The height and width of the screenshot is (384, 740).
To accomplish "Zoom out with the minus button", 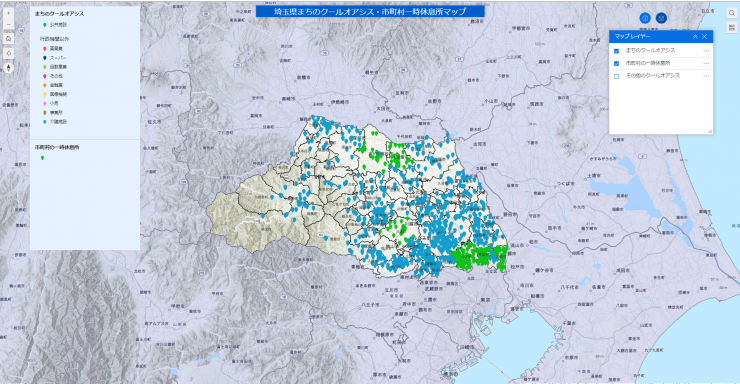I will tap(8, 24).
